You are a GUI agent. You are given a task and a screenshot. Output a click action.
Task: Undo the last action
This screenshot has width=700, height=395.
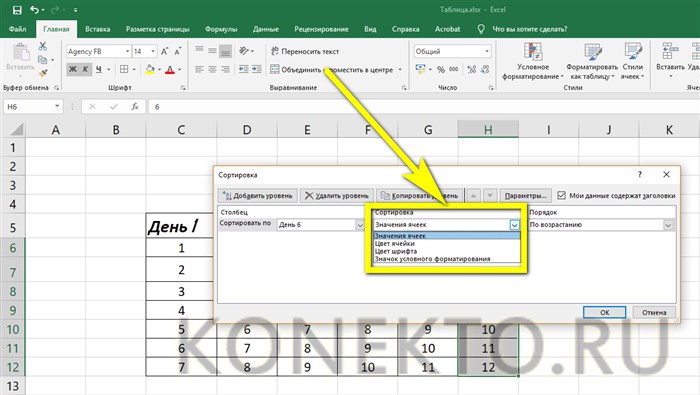pos(34,9)
